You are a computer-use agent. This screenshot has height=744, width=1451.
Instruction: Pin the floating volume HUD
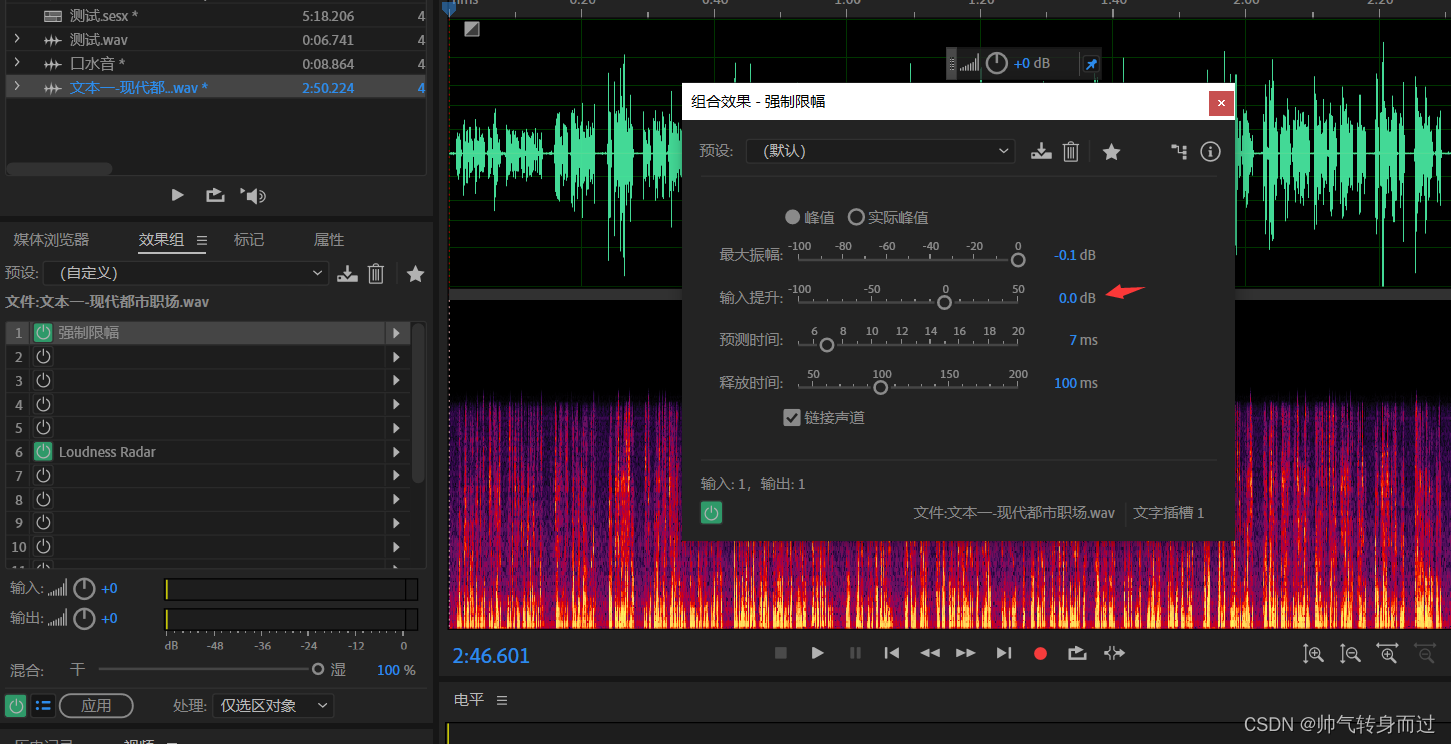click(x=1091, y=64)
